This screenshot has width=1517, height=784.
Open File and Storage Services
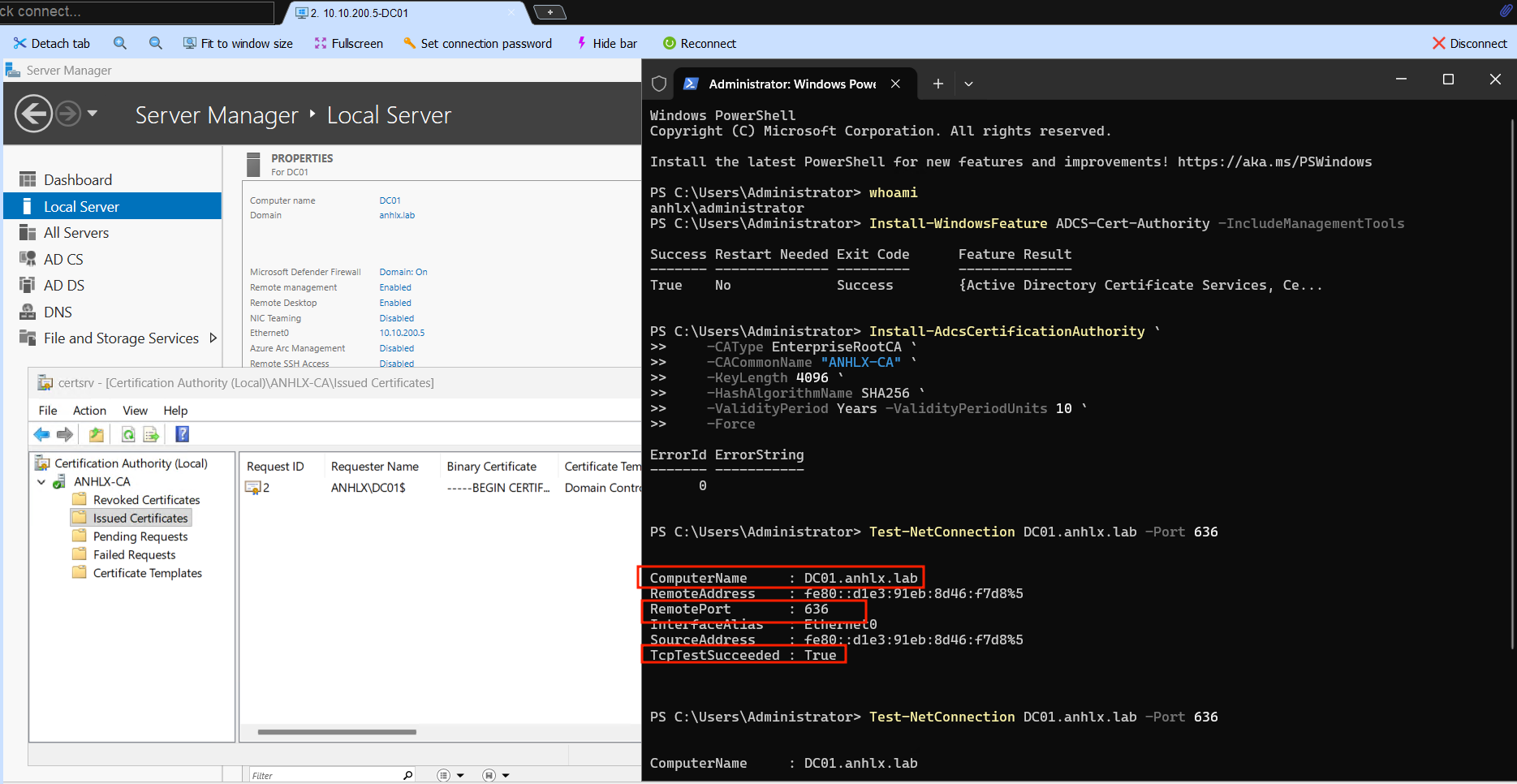[120, 338]
